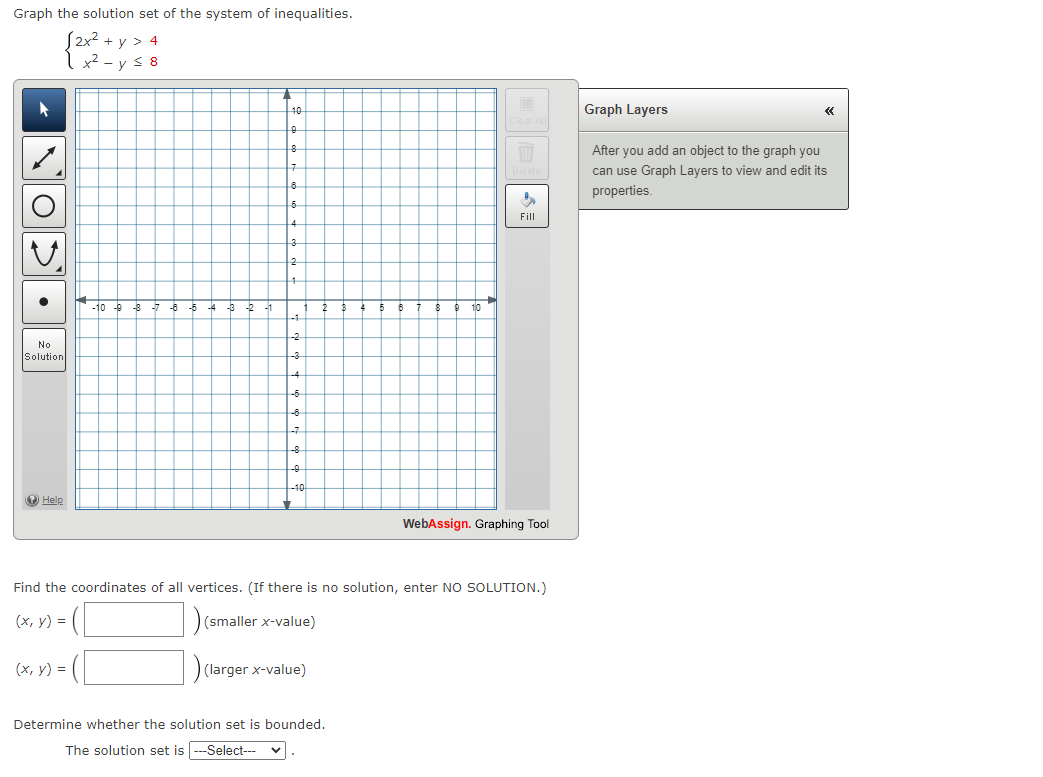Screen dimensions: 1043x777
Task: Expand the line tool's corner triangle options
Action: point(60,173)
